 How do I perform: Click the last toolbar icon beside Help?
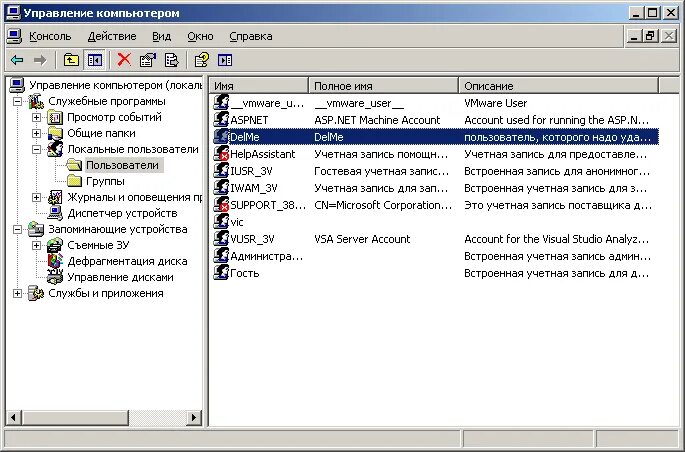(x=225, y=60)
